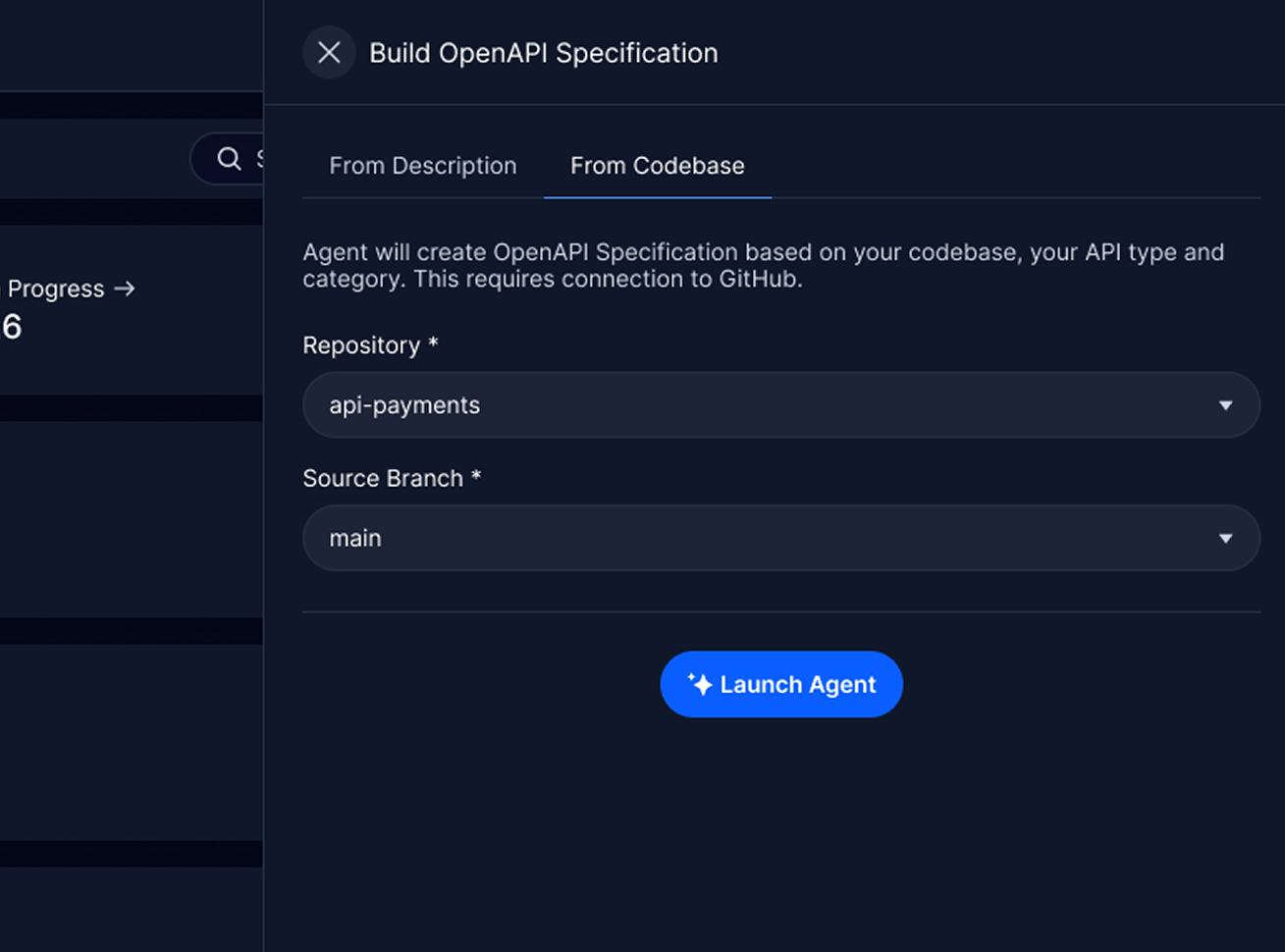Image resolution: width=1285 pixels, height=952 pixels.
Task: Open the Progress link text
Action: (56, 289)
